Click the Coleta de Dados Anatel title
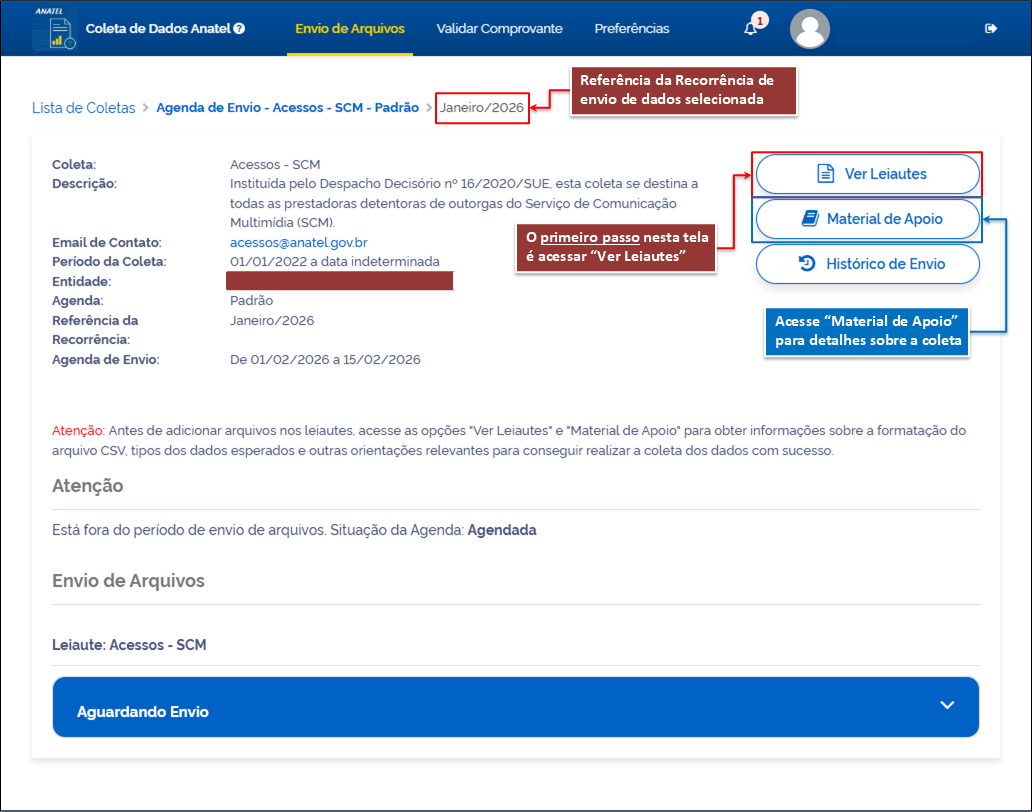Image resolution: width=1032 pixels, height=812 pixels. 158,29
